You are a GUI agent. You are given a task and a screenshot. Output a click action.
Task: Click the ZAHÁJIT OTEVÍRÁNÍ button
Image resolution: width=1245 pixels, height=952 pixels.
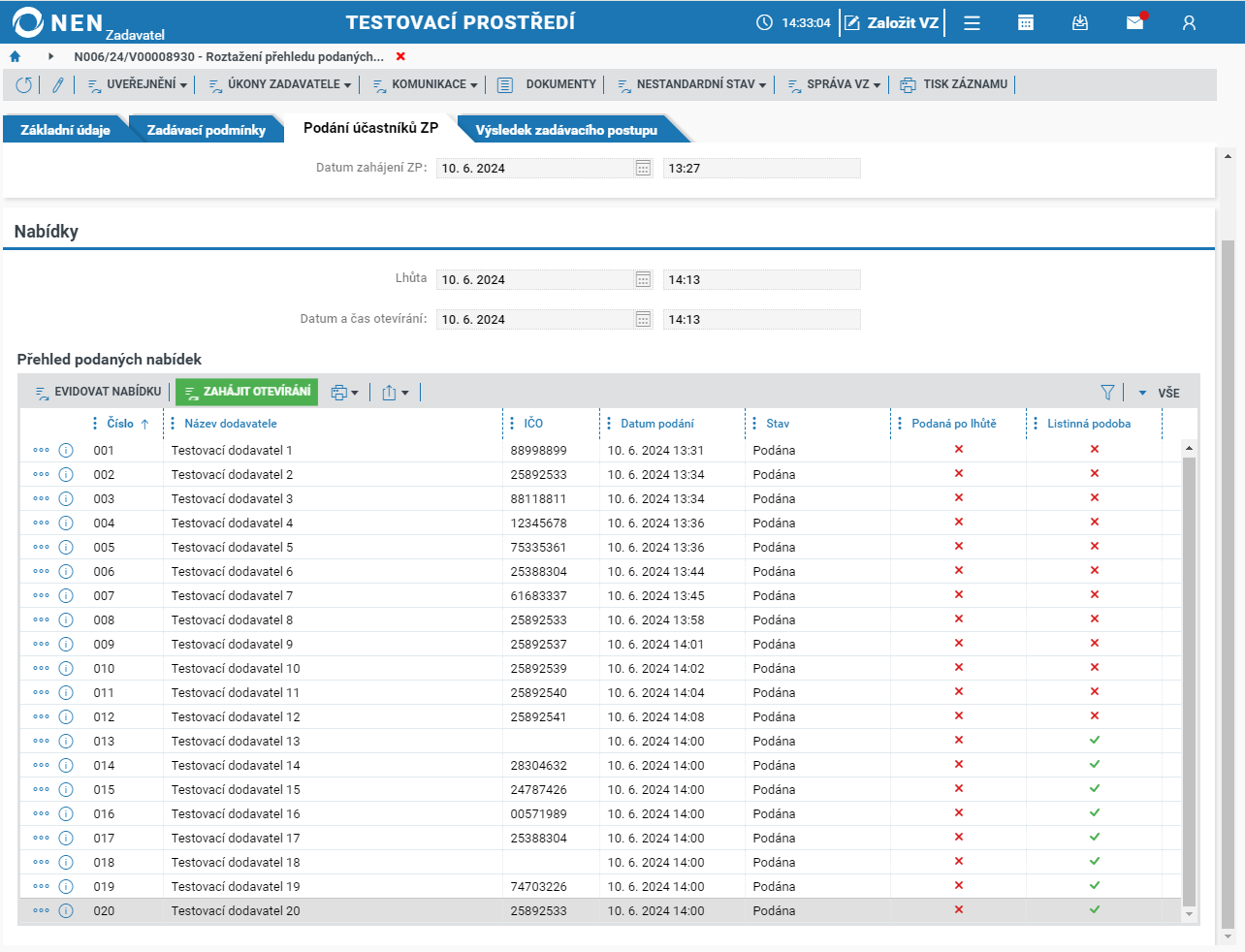click(247, 392)
